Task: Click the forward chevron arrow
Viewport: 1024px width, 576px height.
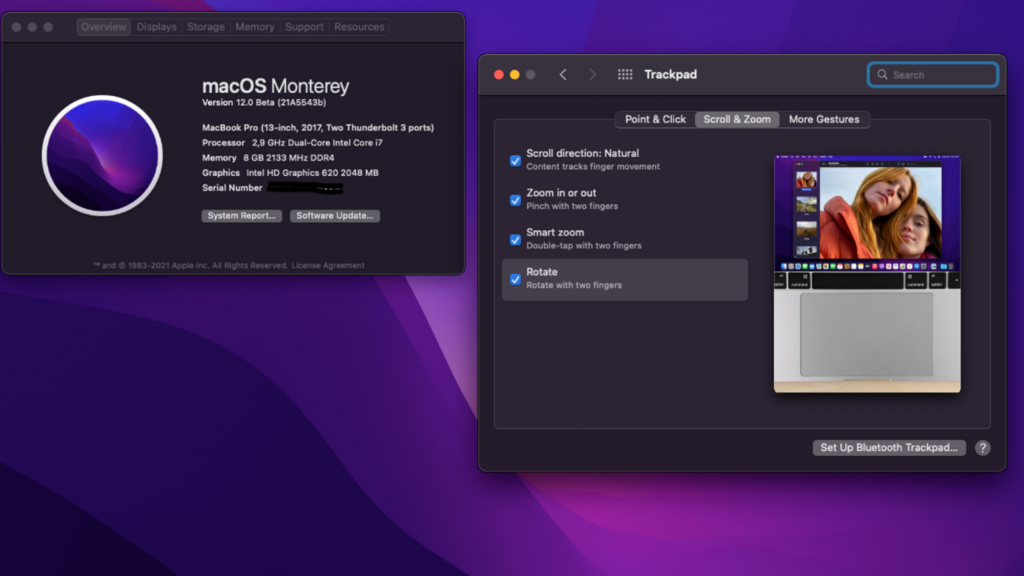Action: pyautogui.click(x=593, y=75)
